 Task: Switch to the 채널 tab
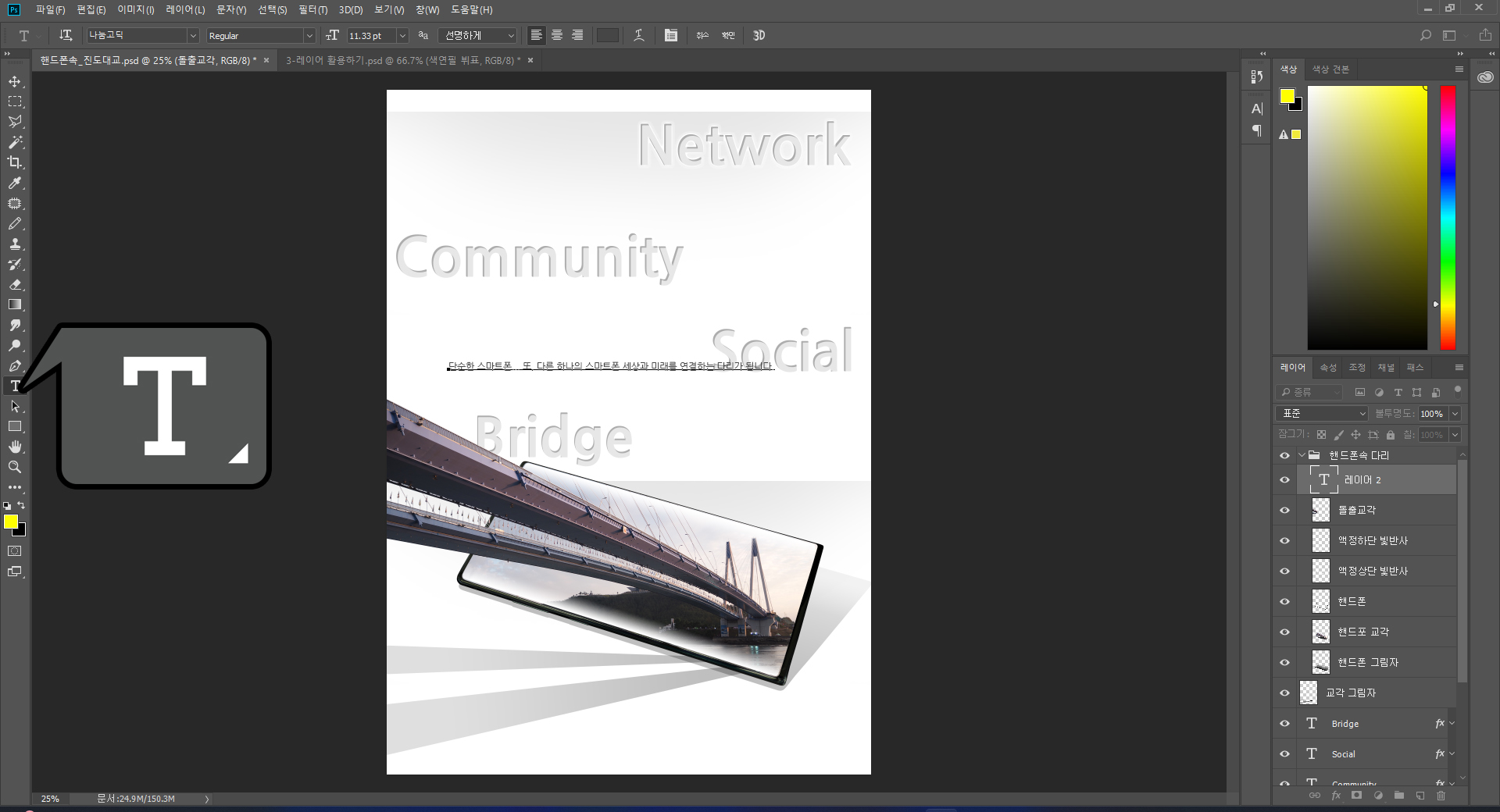(x=1386, y=368)
